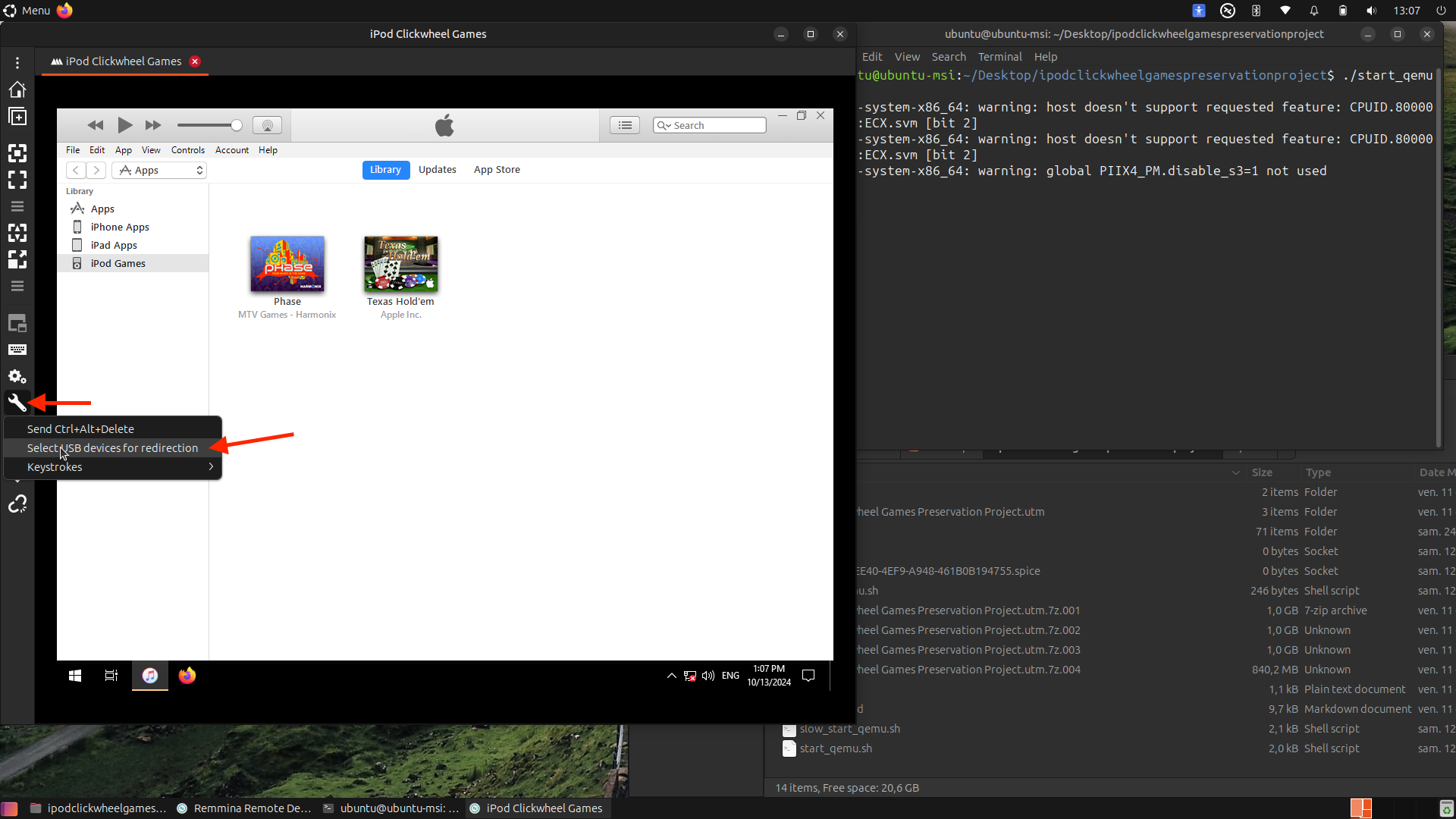
Task: Click the AirPlay icon in iTunes toolbar
Action: [x=267, y=125]
